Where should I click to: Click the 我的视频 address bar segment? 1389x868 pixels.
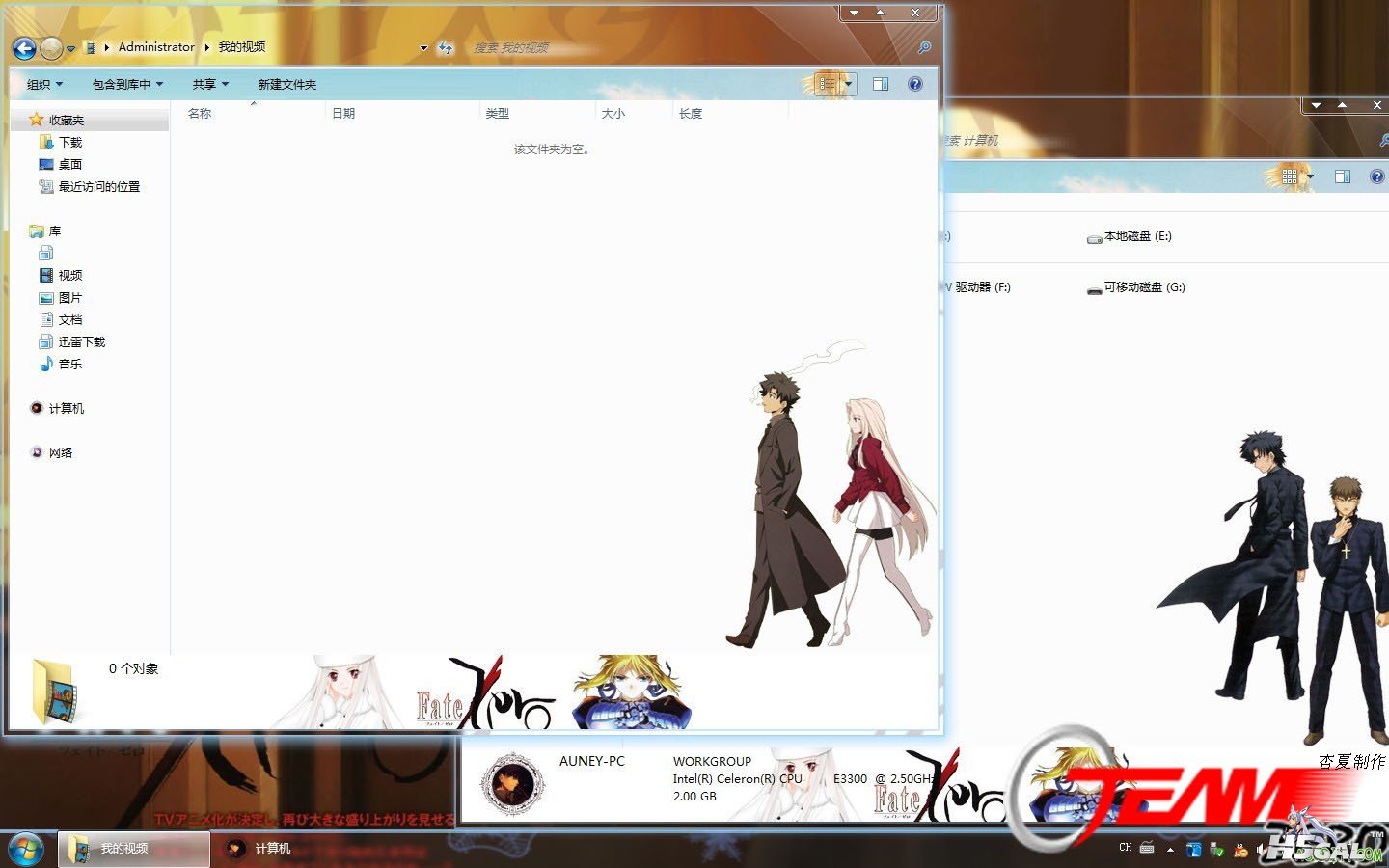[241, 46]
